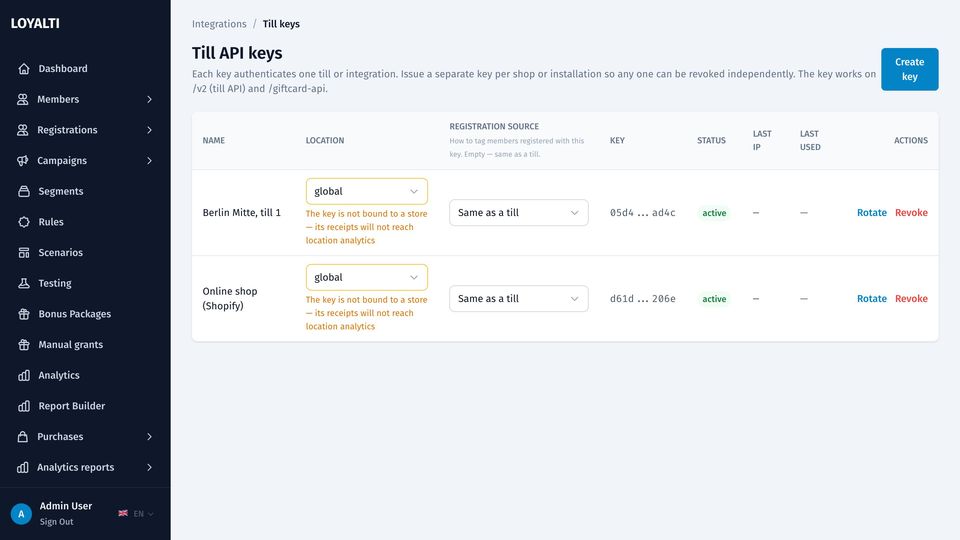The image size is (960, 540).
Task: Click active status badge for Berlin Mitte
Action: click(714, 213)
